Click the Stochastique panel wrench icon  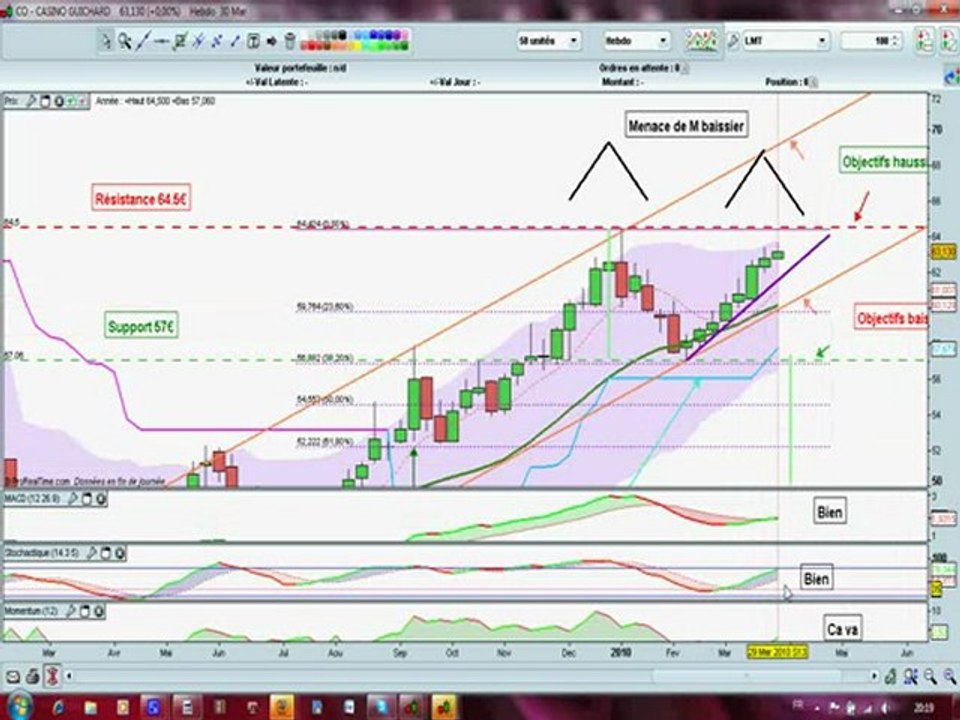tap(91, 553)
